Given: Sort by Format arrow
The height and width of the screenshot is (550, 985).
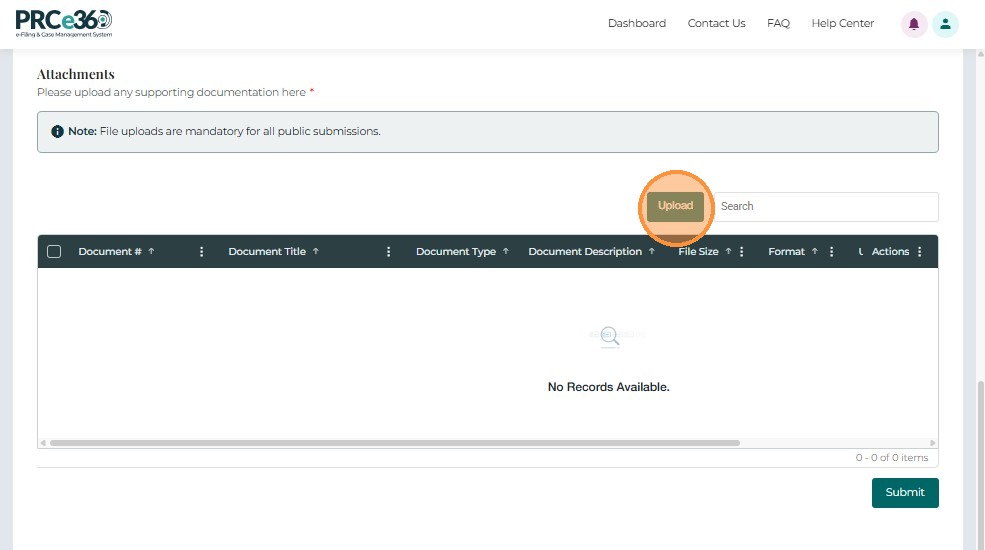Looking at the screenshot, I should point(815,251).
